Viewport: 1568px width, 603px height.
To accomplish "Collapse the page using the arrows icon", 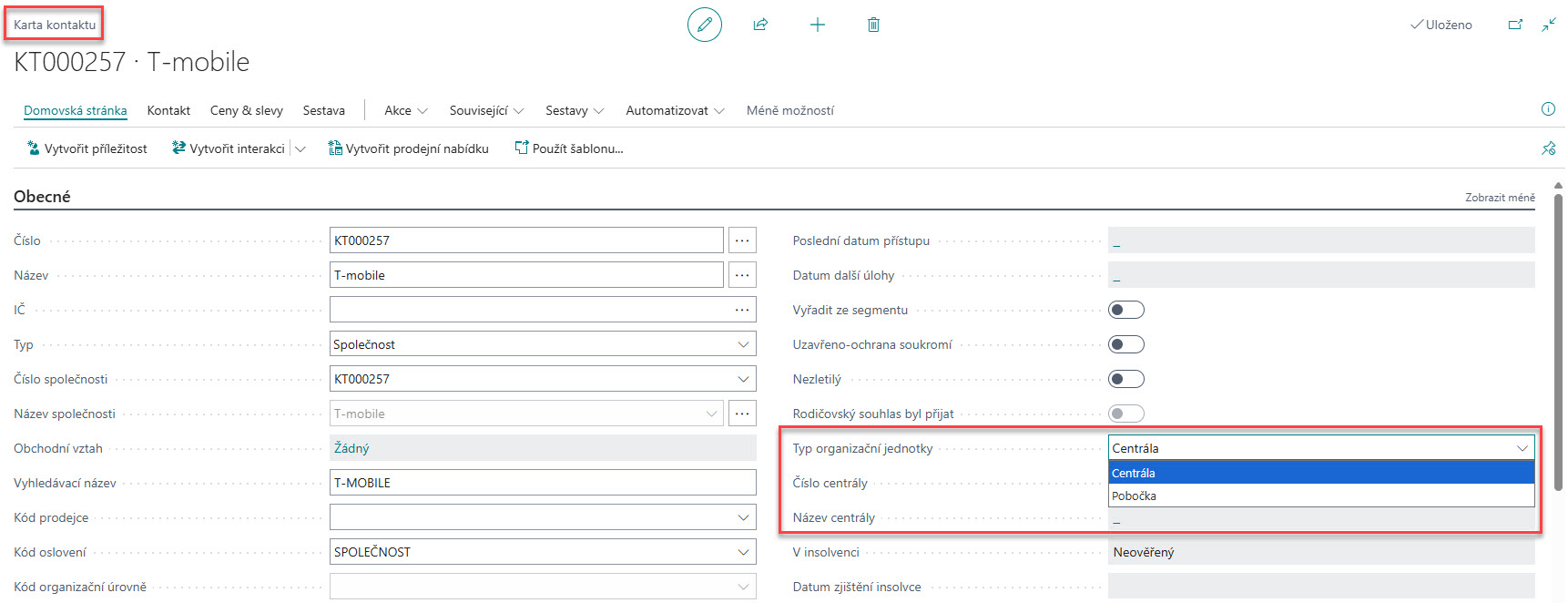I will click(1549, 25).
